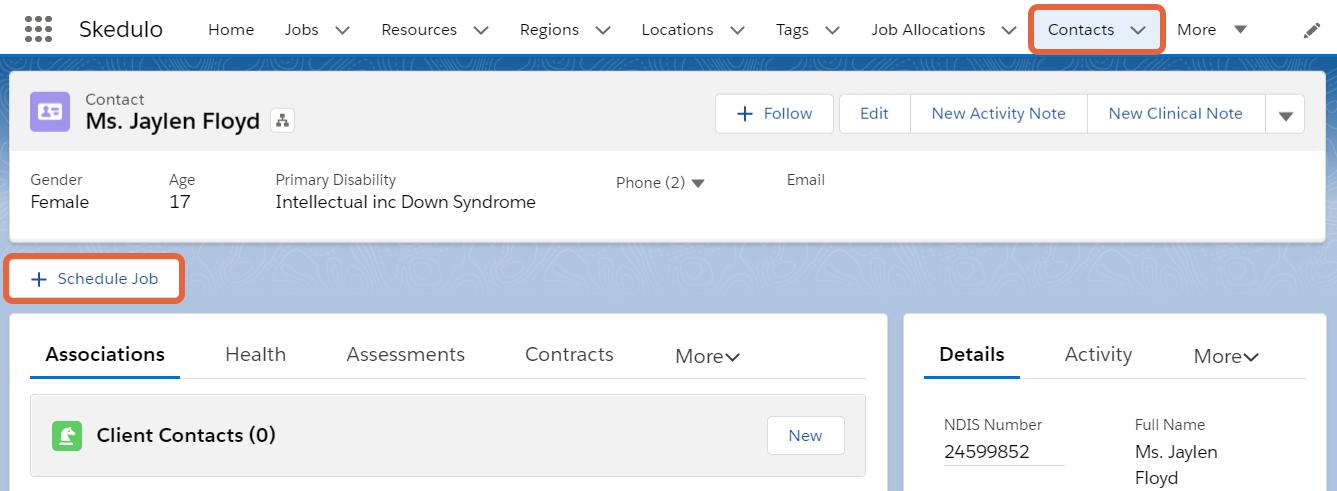The width and height of the screenshot is (1337, 491).
Task: Open the Contacts navigation tab
Action: click(x=1081, y=30)
